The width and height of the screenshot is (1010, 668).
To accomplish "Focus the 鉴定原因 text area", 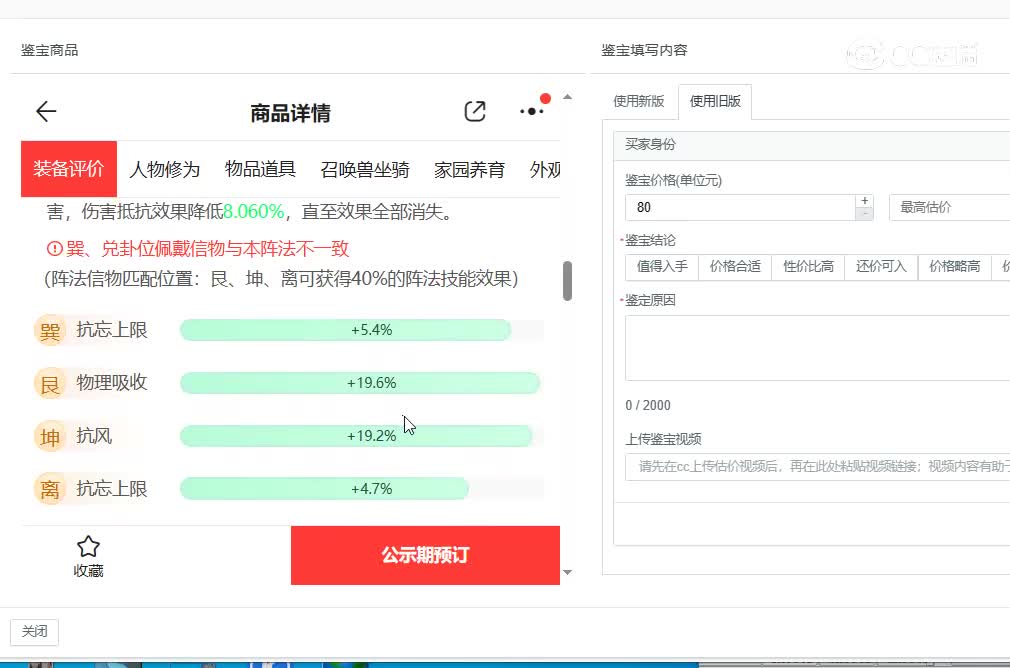I will tap(816, 348).
